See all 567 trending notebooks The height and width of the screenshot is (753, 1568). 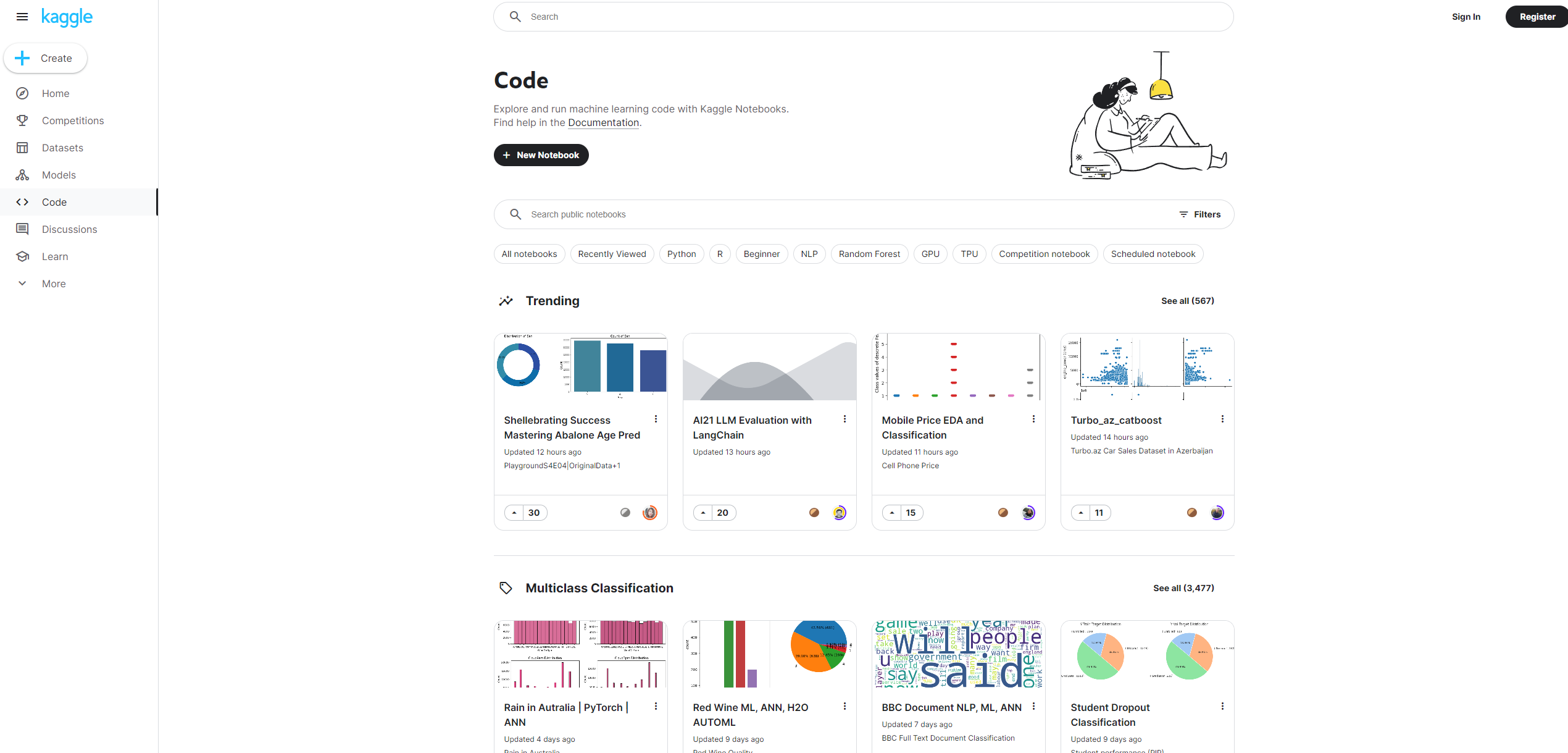point(1187,301)
